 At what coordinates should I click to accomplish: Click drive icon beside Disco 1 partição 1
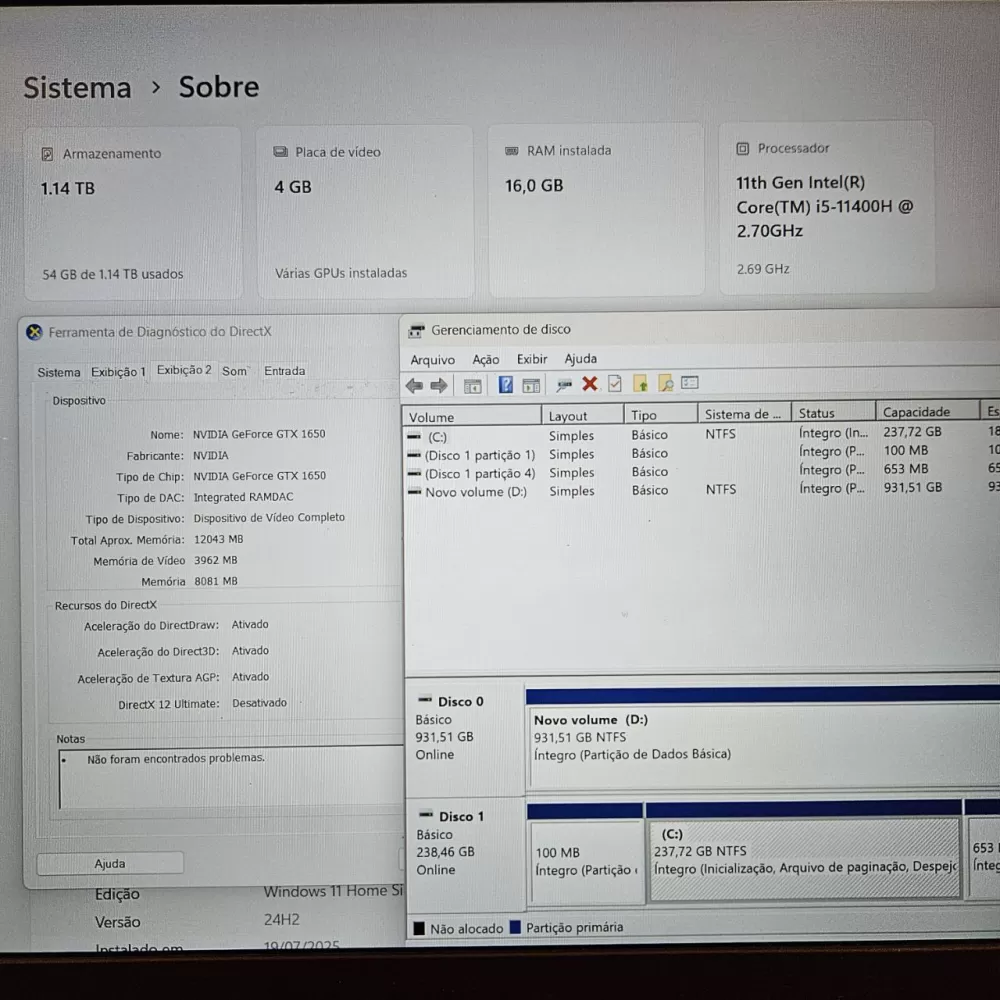414,455
